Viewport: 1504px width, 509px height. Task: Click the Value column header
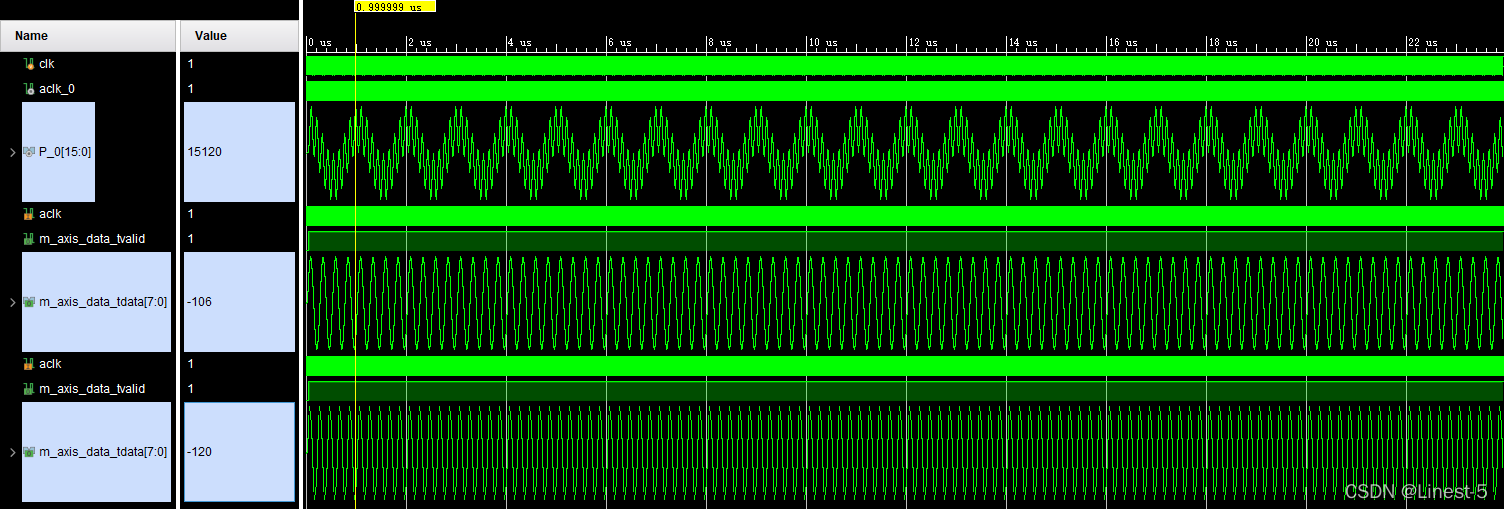coord(238,36)
